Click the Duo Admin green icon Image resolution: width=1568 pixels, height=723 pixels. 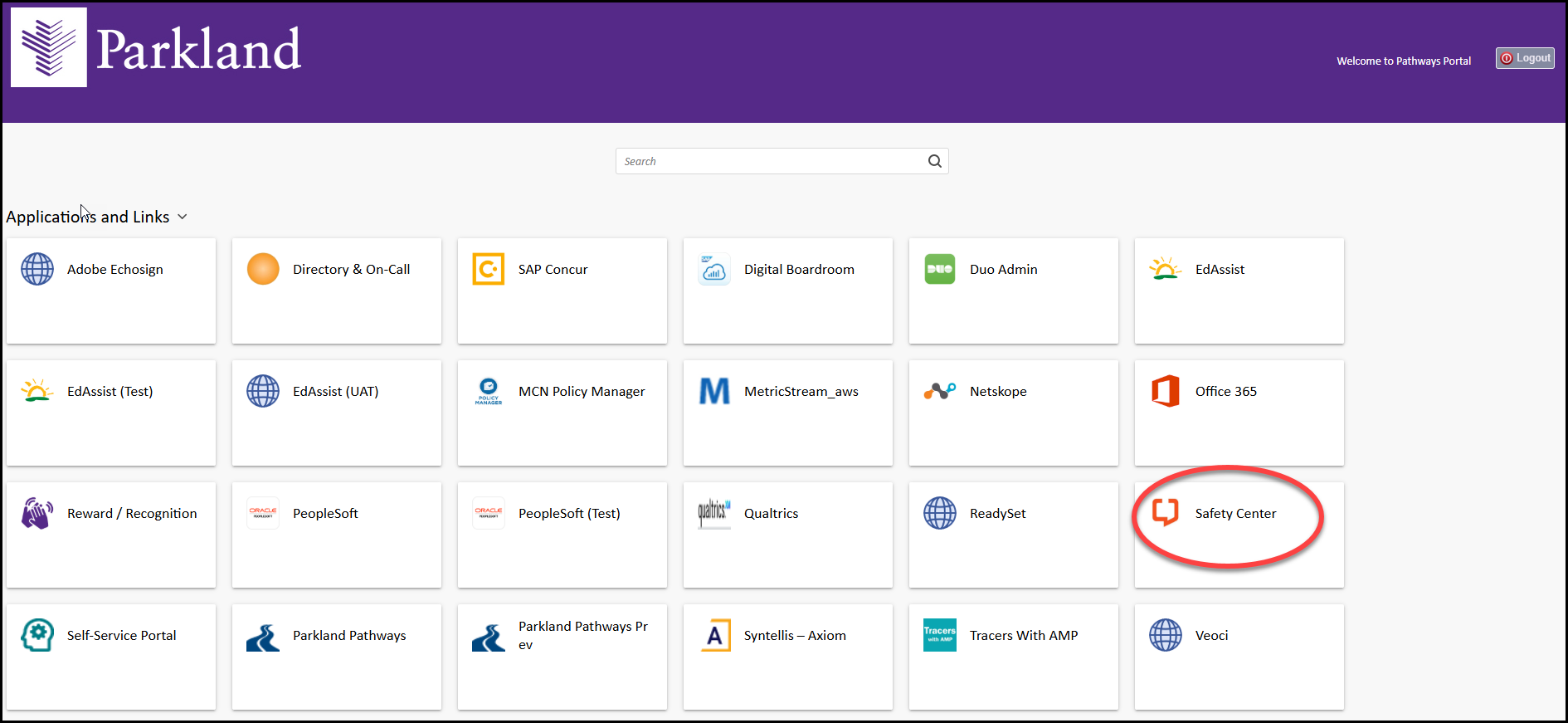(940, 269)
